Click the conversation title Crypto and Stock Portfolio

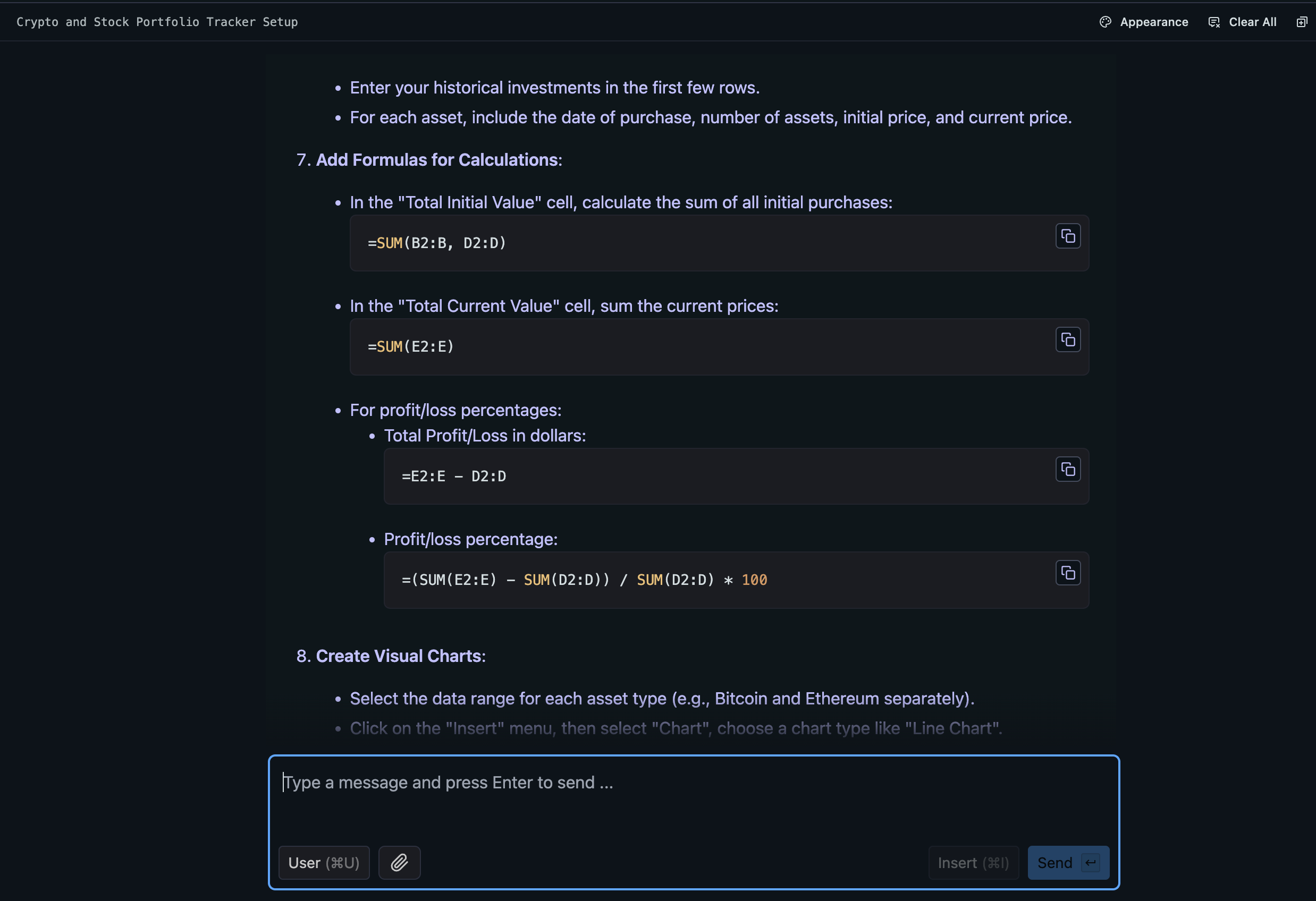157,22
